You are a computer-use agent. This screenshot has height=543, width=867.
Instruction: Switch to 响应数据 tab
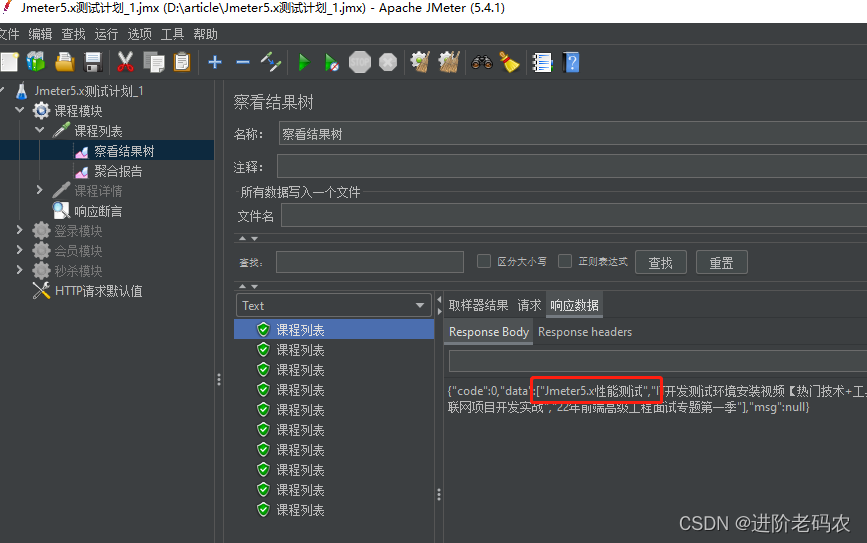[x=574, y=305]
